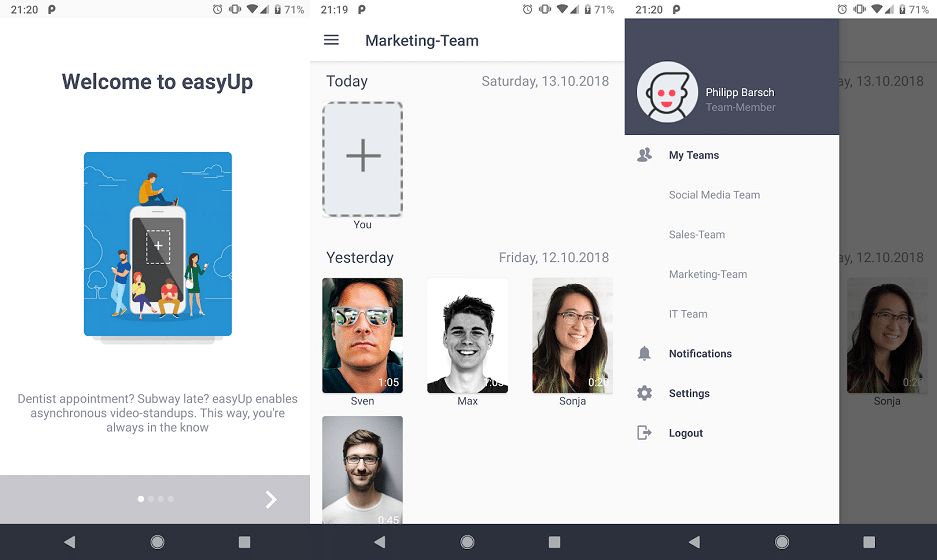
Task: Tap the 1:05 duration on Sven's video
Action: point(388,382)
